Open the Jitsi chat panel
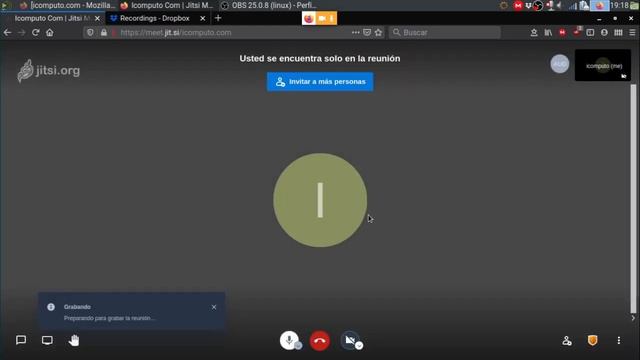The image size is (640, 360). [21, 340]
